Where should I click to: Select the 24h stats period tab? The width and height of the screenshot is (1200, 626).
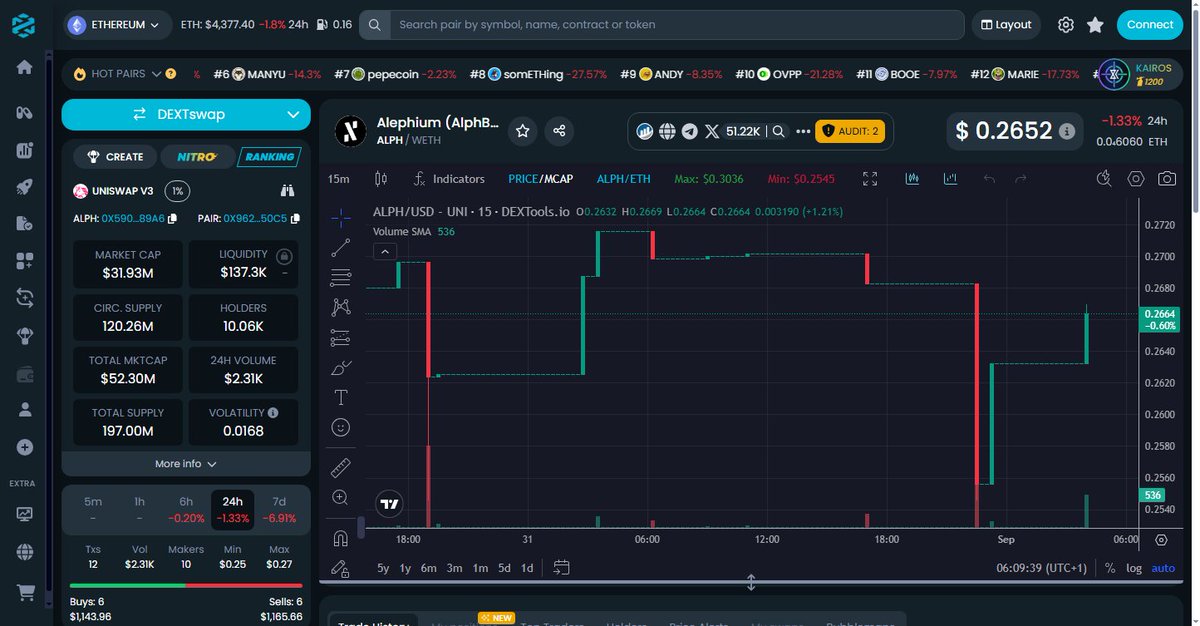point(233,510)
